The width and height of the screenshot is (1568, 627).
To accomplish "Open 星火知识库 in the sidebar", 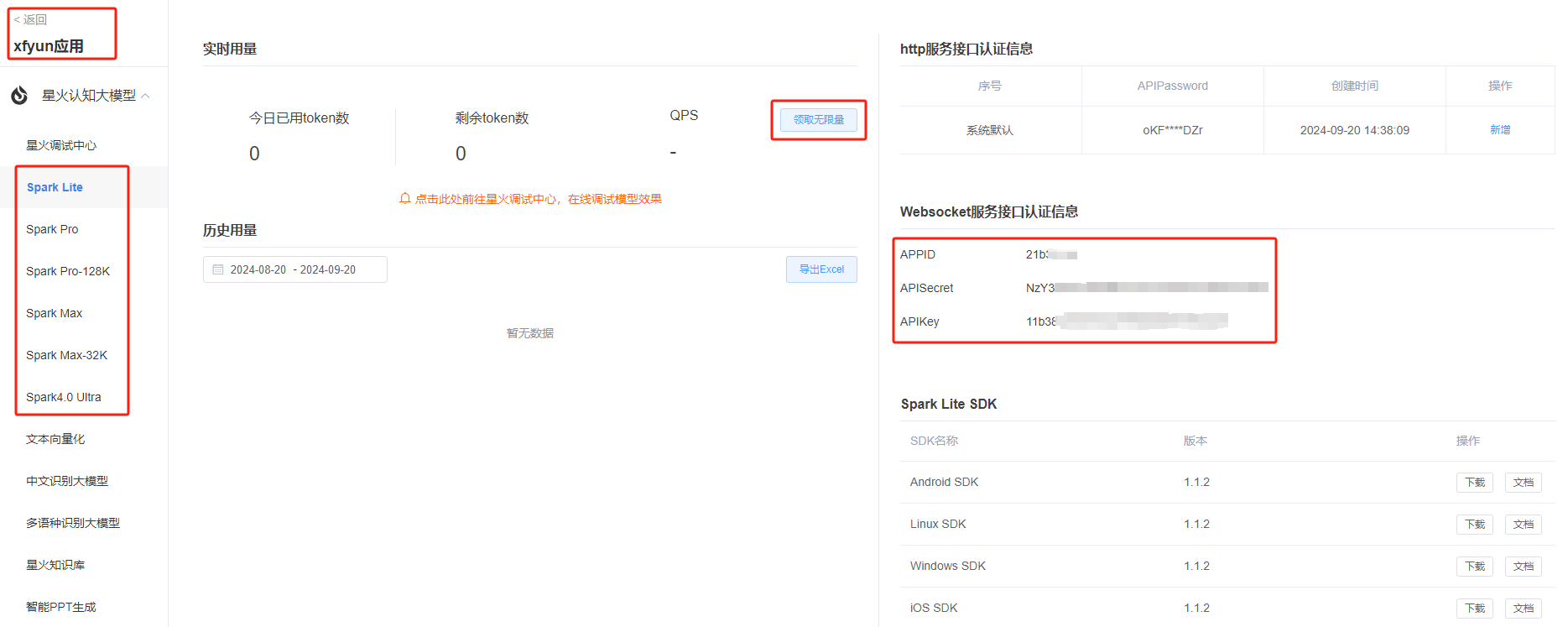I will [x=55, y=565].
